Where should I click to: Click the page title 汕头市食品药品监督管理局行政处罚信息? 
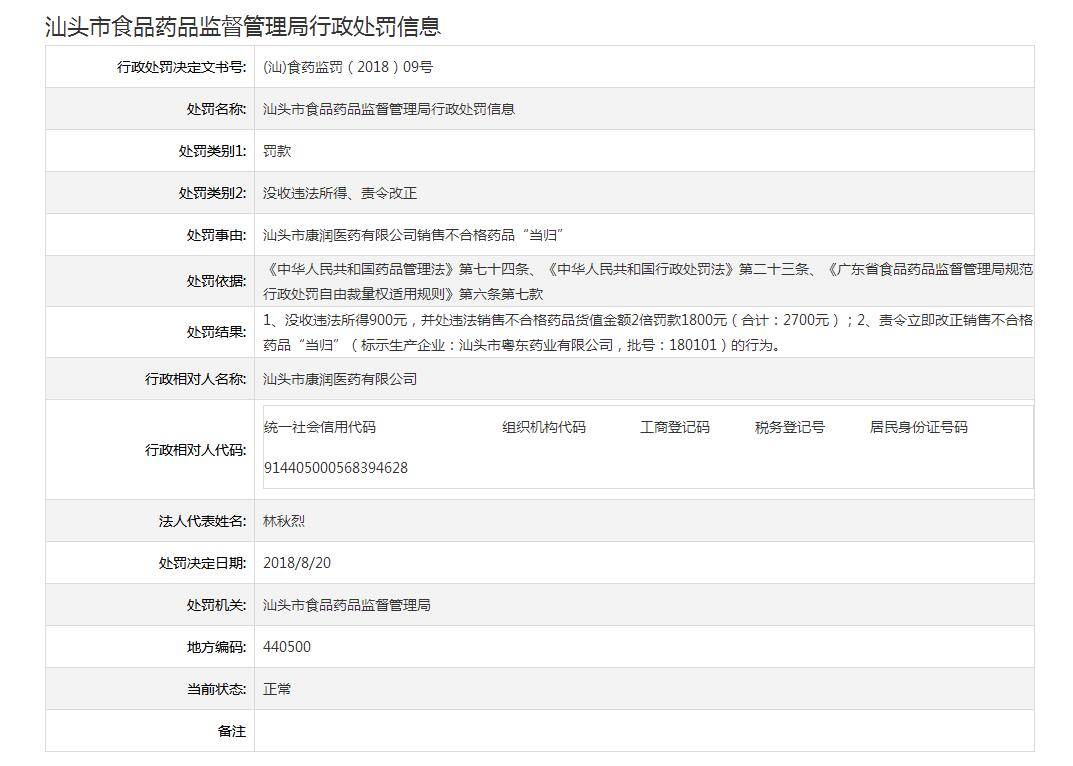click(243, 26)
